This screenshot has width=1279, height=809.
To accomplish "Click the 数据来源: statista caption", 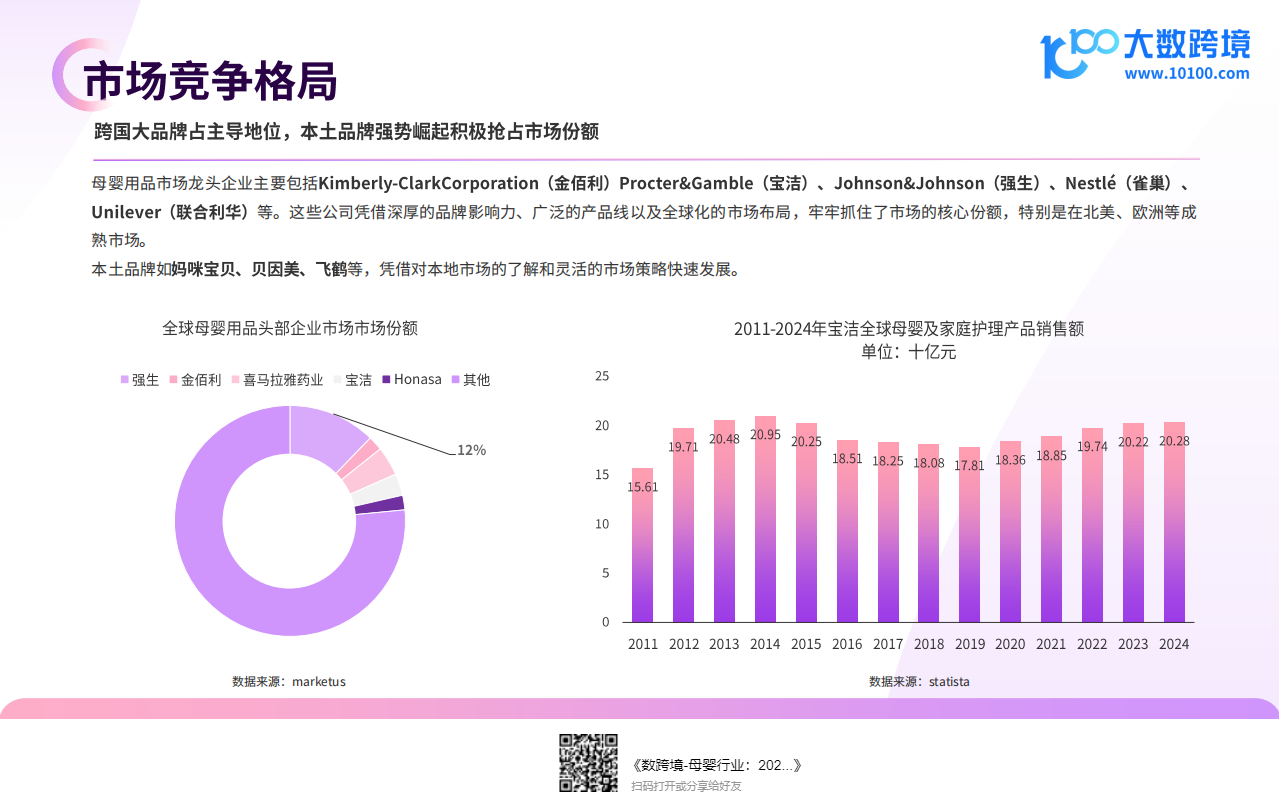I will [919, 682].
